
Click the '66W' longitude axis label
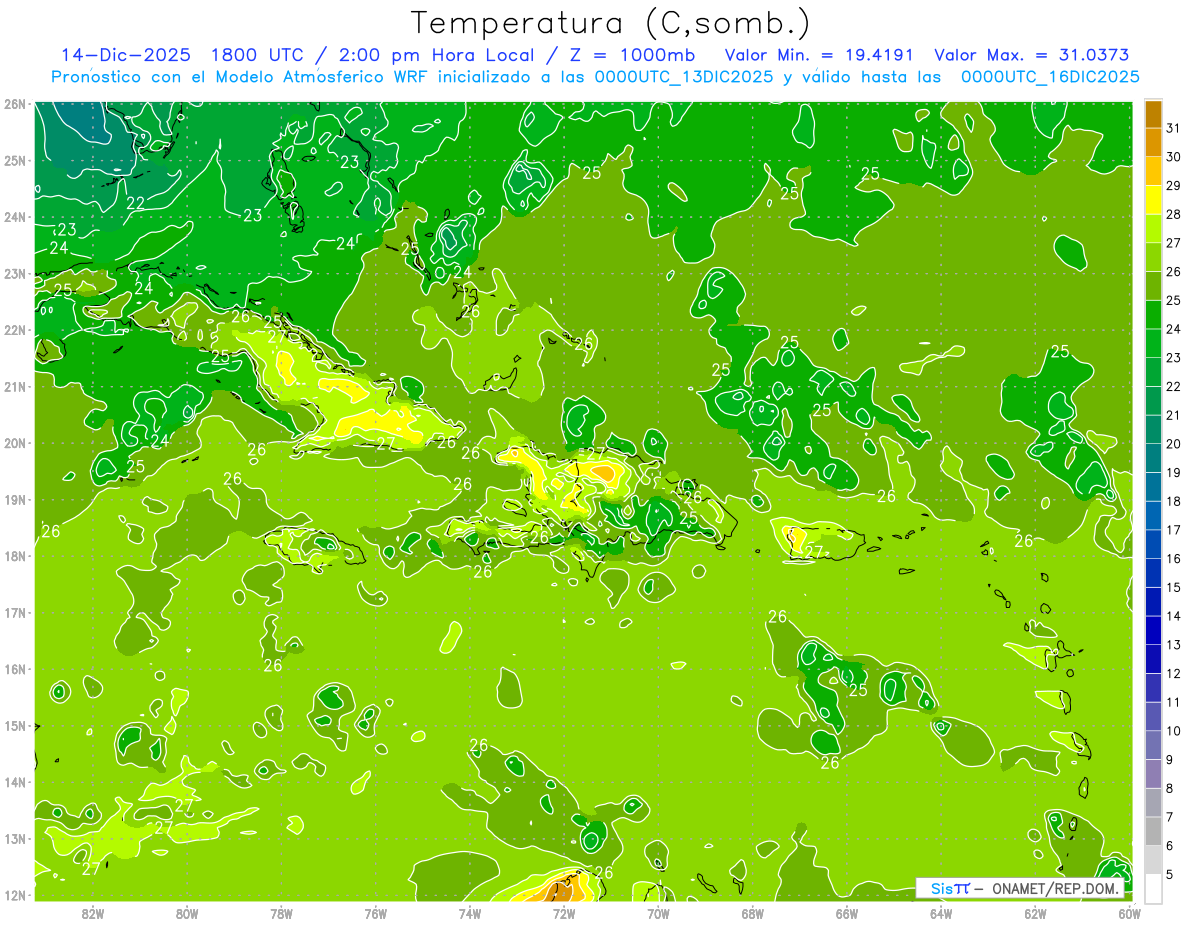click(x=847, y=913)
